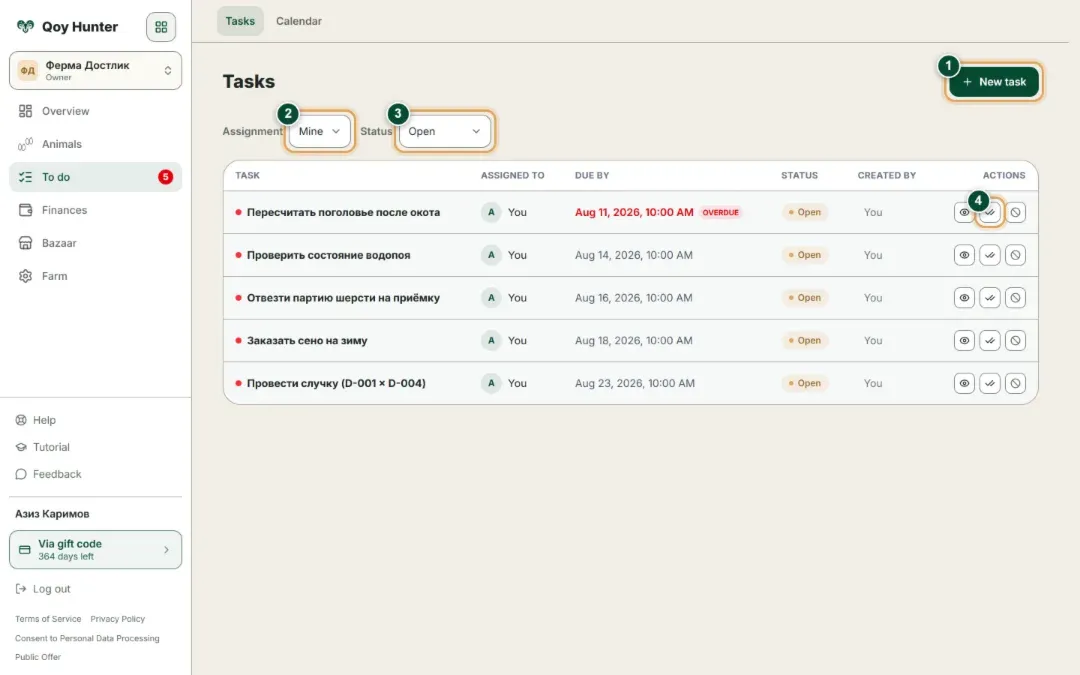The height and width of the screenshot is (675, 1080).
Task: Open the Privacy Policy link
Action: click(x=118, y=619)
